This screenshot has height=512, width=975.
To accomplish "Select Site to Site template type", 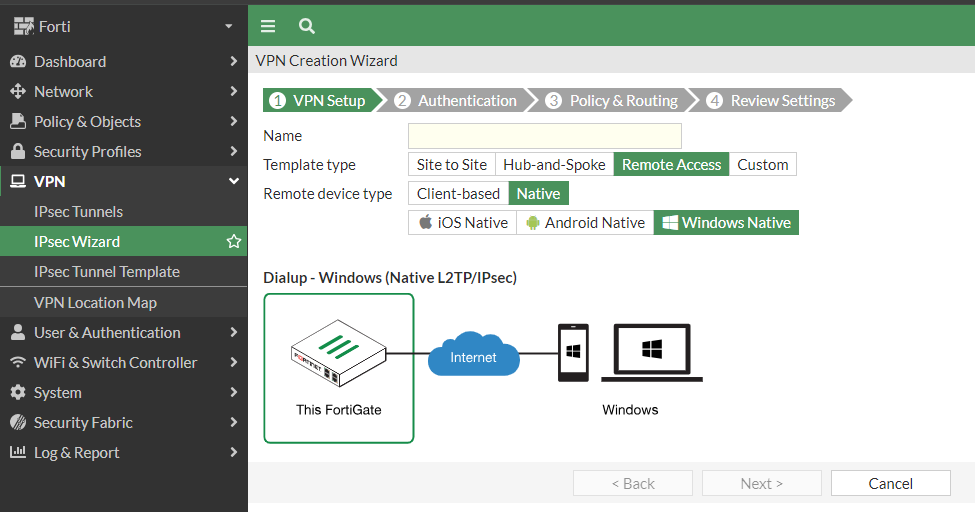I will pyautogui.click(x=451, y=164).
